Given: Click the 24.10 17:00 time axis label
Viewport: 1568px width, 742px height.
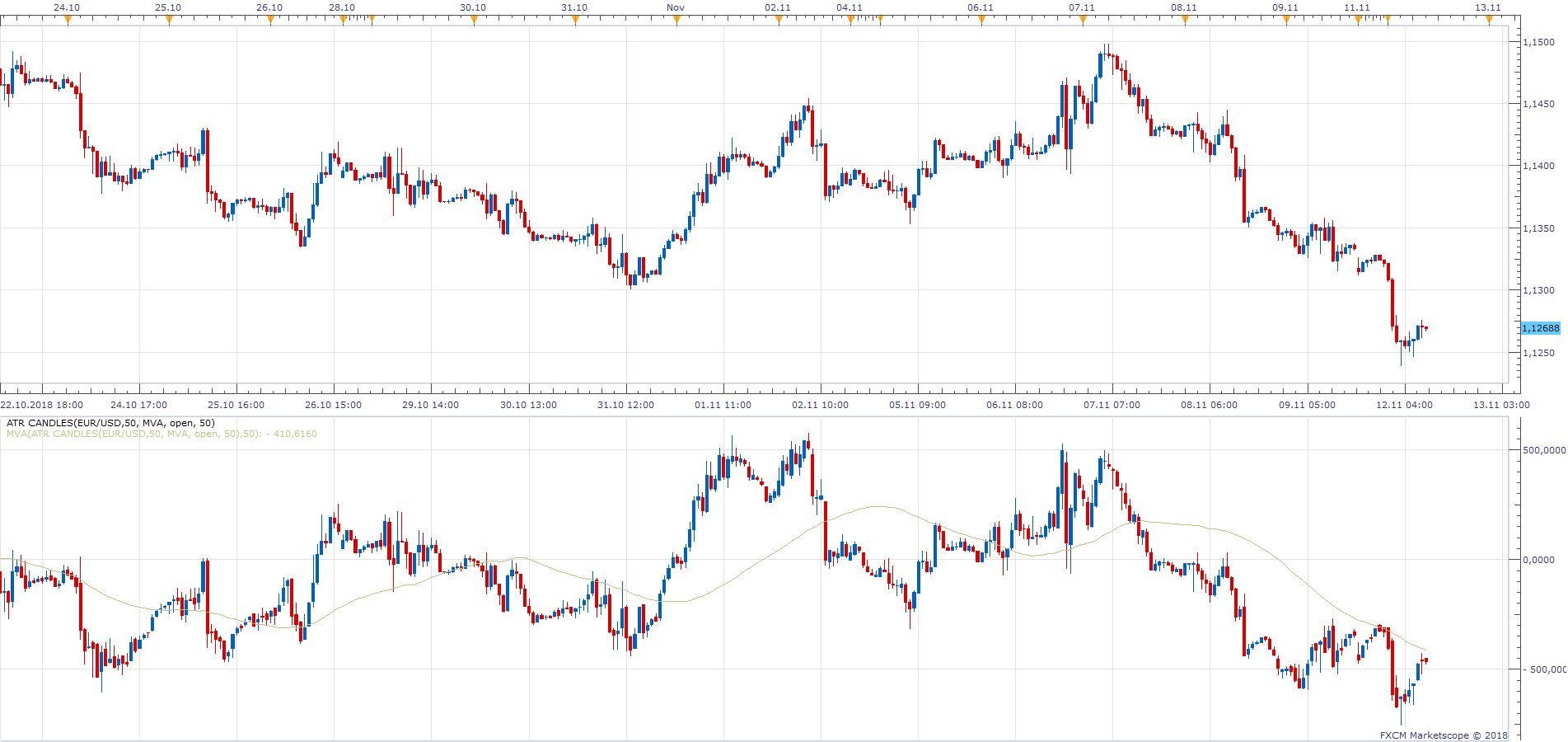Looking at the screenshot, I should click(139, 405).
